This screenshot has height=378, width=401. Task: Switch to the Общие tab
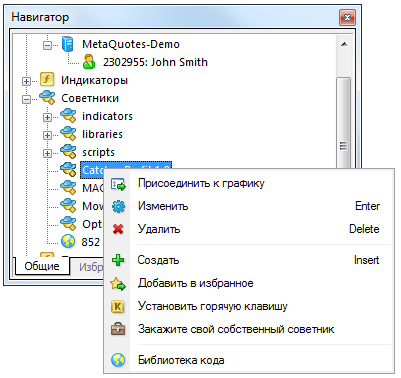tap(42, 266)
